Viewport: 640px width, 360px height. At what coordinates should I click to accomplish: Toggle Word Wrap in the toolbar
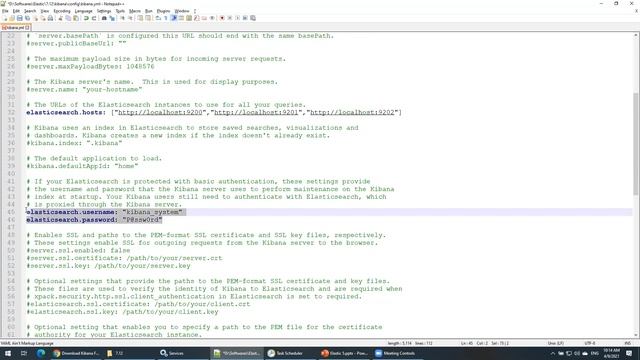[x=158, y=18]
